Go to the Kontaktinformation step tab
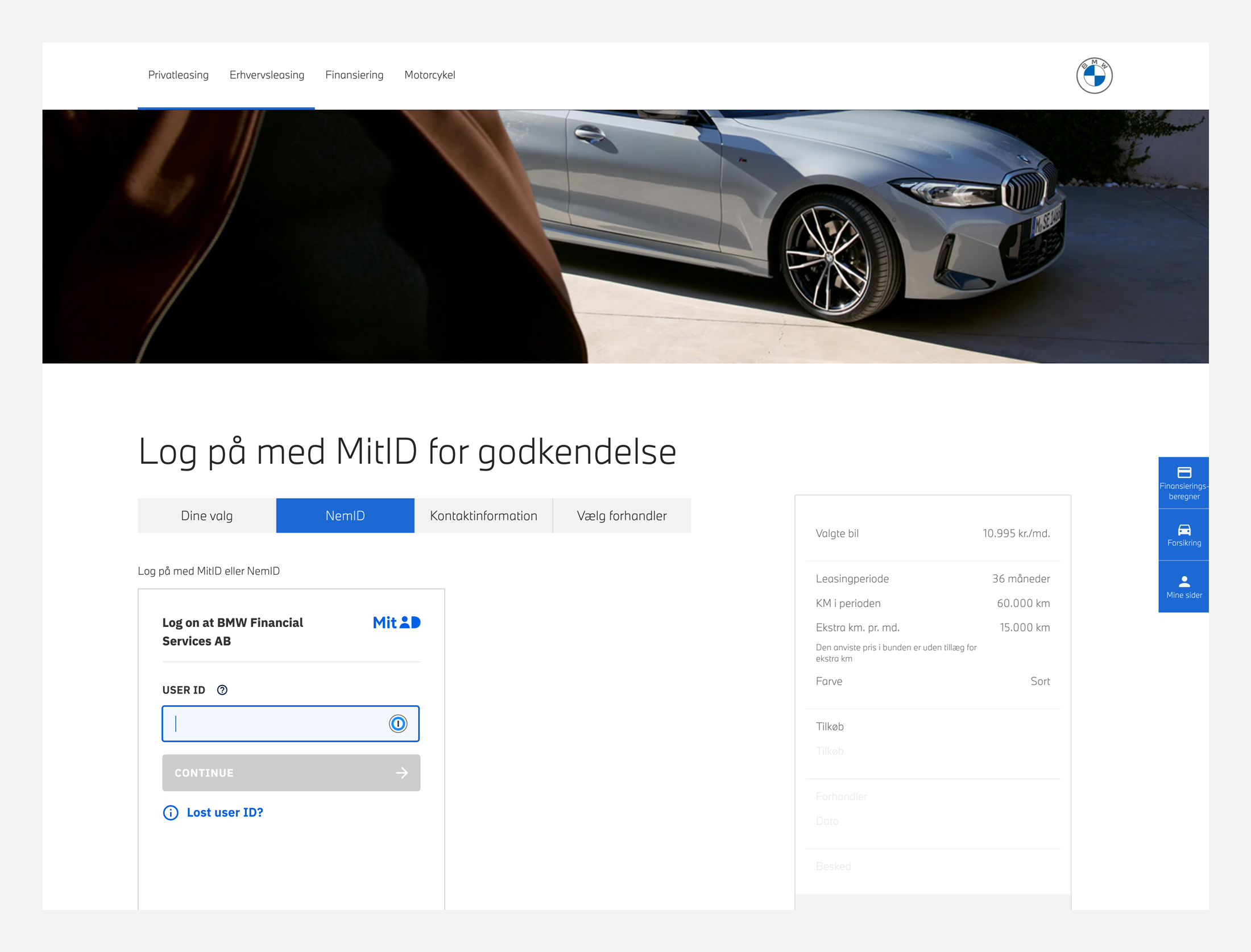1251x952 pixels. click(x=483, y=516)
